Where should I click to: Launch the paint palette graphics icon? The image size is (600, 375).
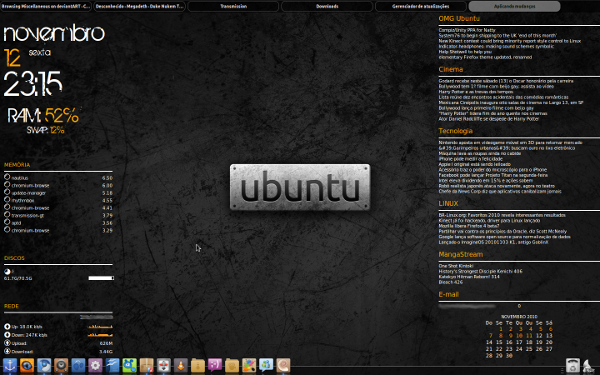click(x=249, y=365)
